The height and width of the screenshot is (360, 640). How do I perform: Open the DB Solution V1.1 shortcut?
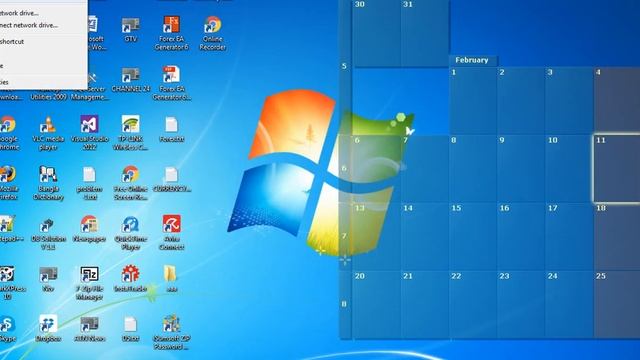[48, 233]
